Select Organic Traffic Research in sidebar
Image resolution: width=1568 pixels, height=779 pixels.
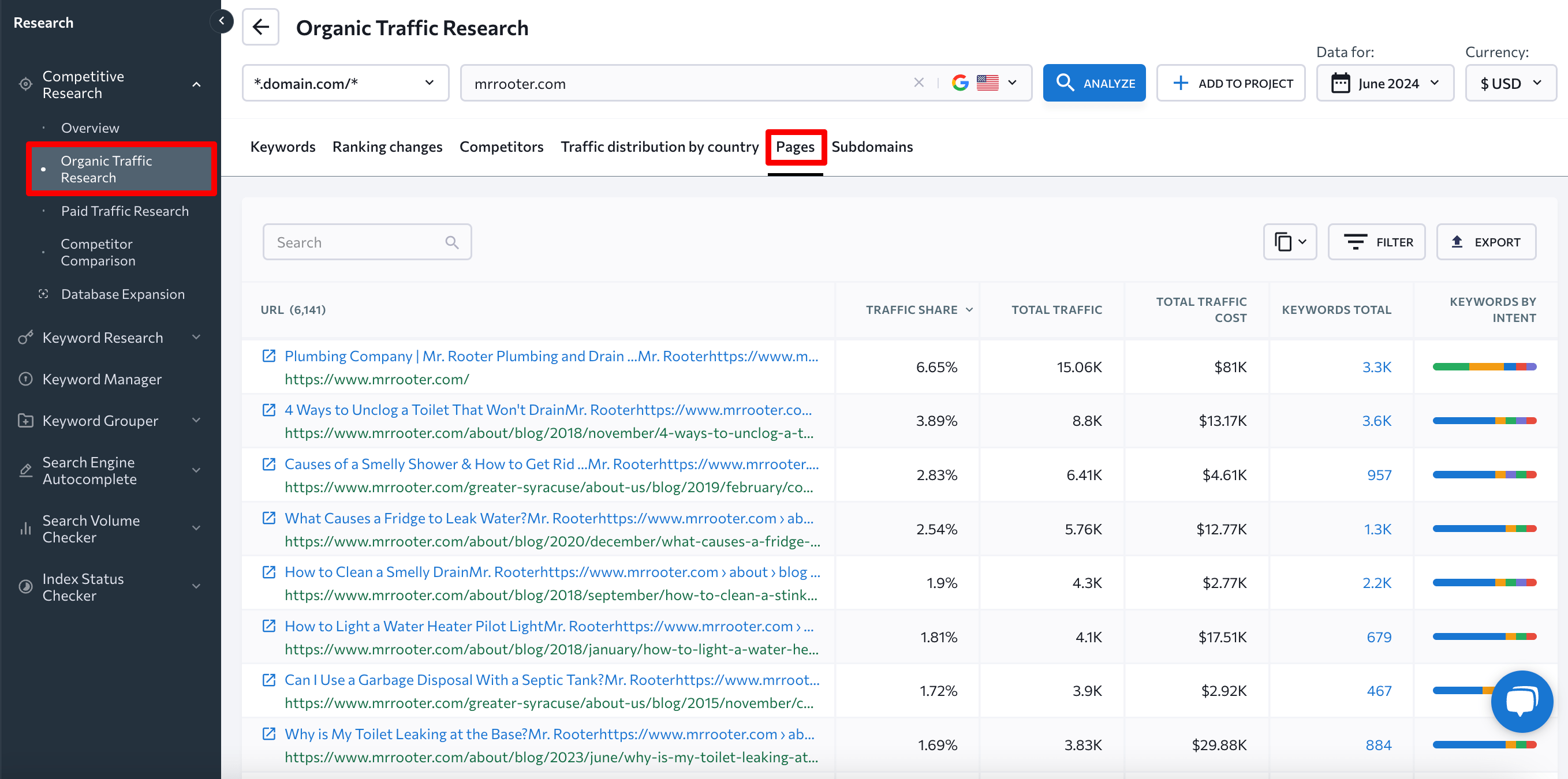click(x=121, y=169)
